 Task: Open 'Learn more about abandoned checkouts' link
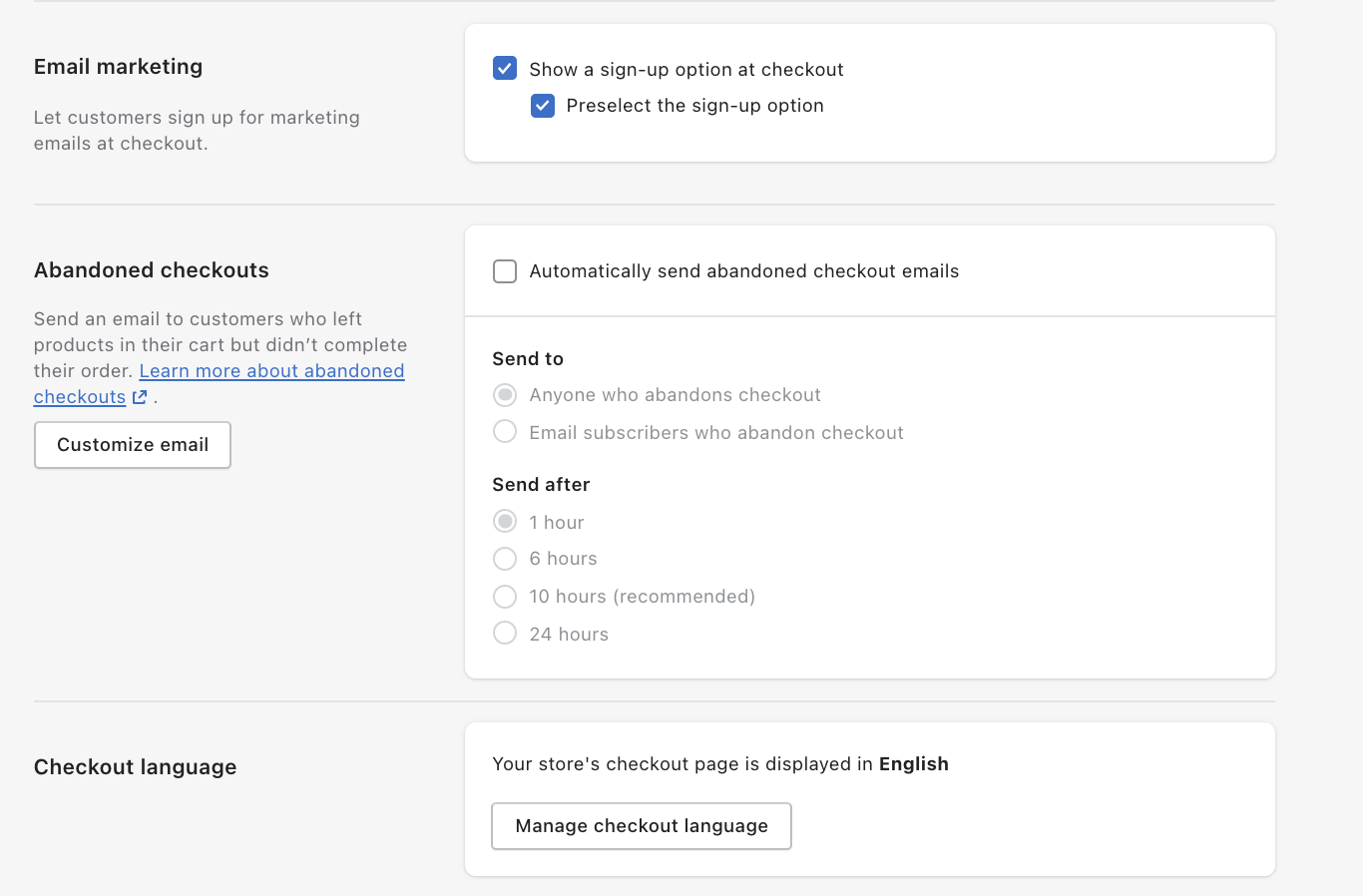point(271,371)
